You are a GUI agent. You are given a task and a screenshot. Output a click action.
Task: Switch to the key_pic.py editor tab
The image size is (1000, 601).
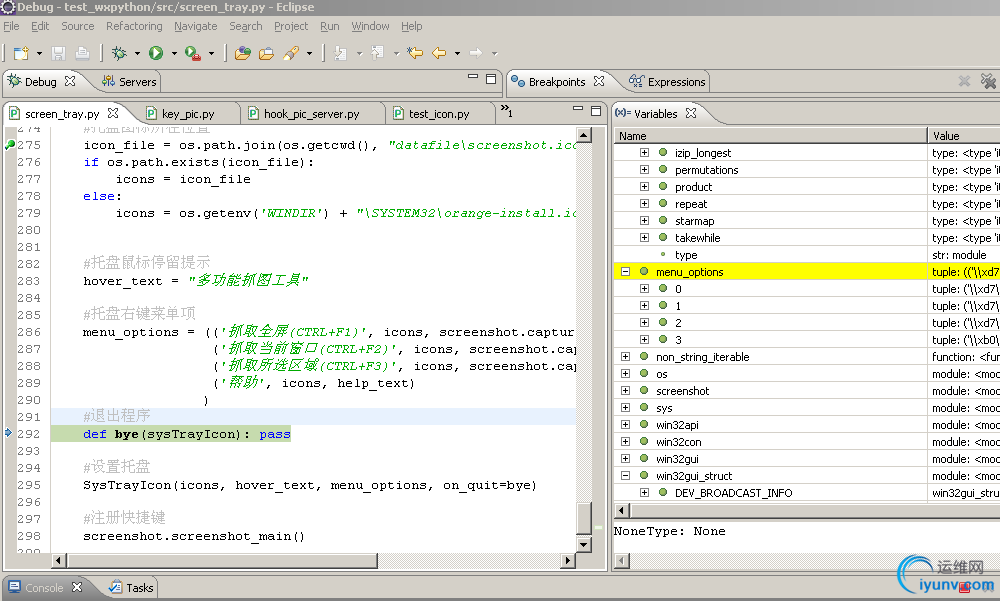point(188,114)
